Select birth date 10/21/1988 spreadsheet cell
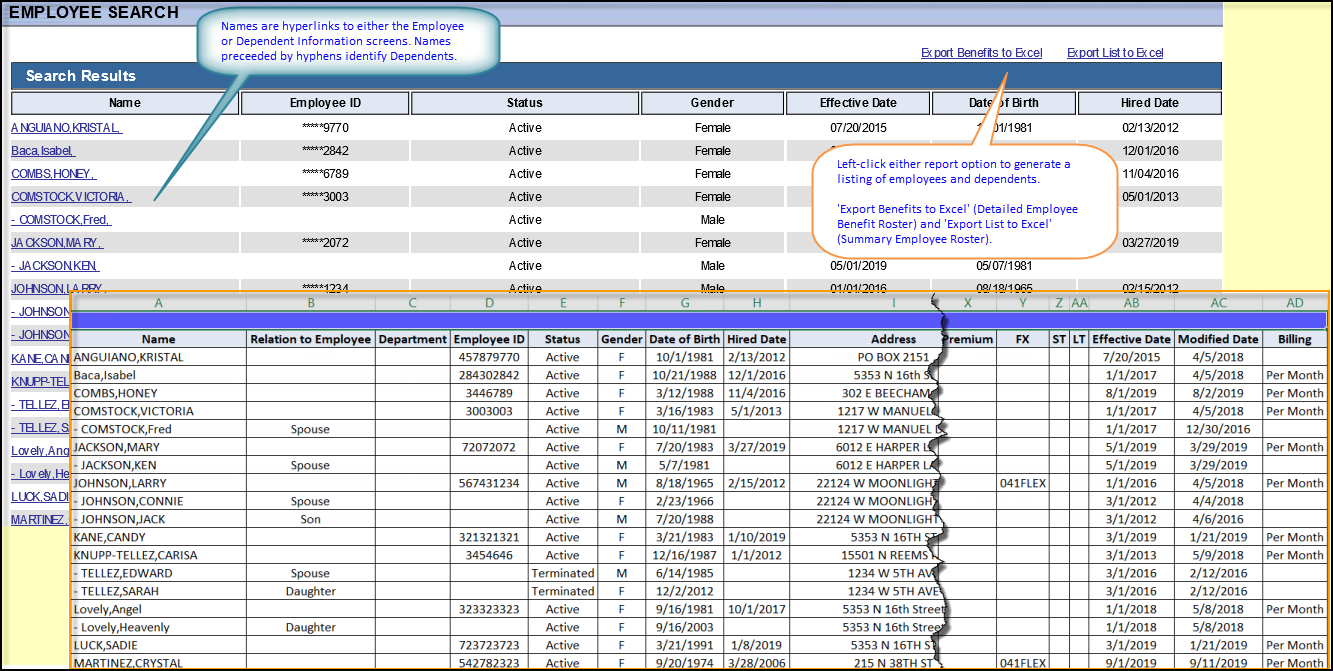The height and width of the screenshot is (671, 1333). coord(685,375)
